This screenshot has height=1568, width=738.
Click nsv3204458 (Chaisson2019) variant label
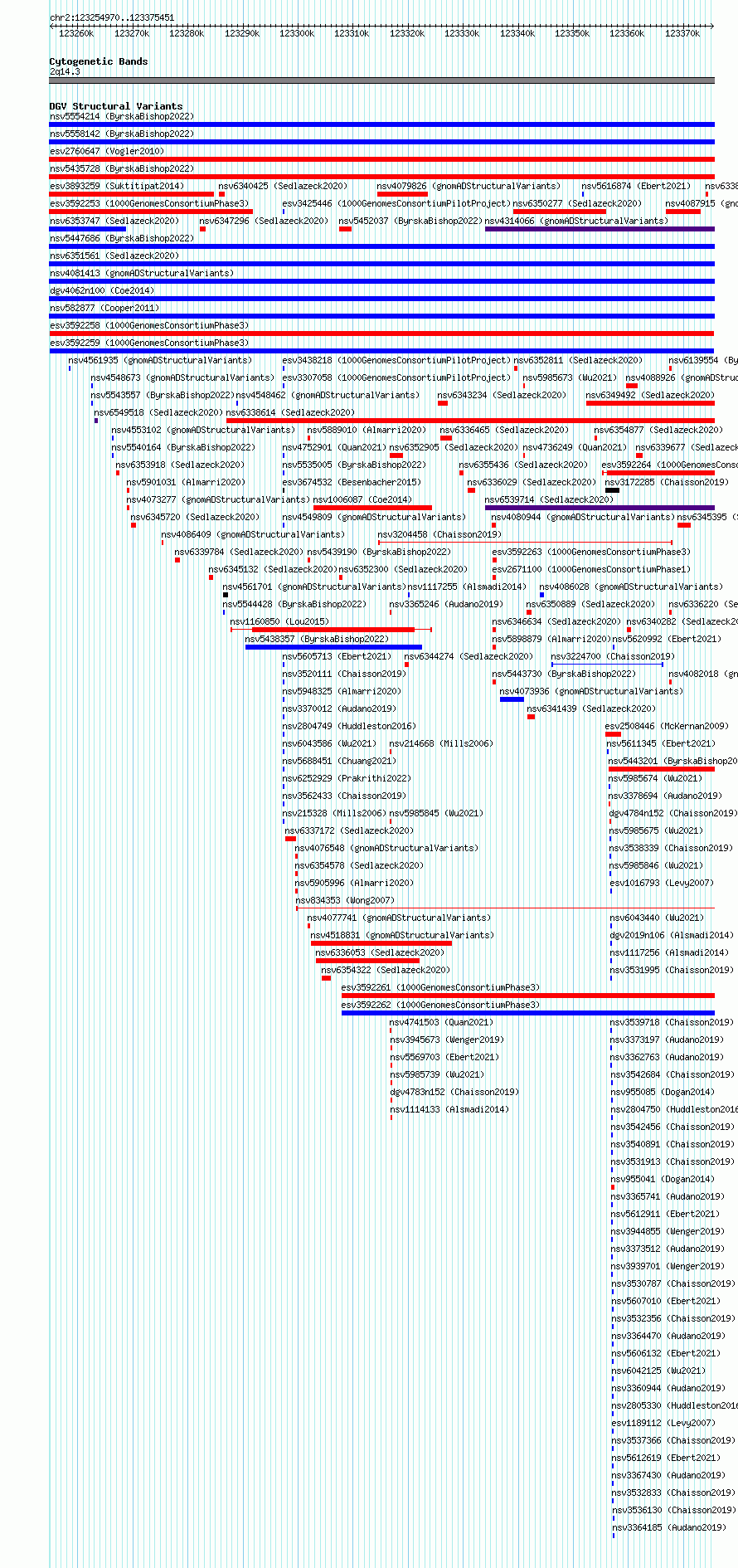pos(439,535)
